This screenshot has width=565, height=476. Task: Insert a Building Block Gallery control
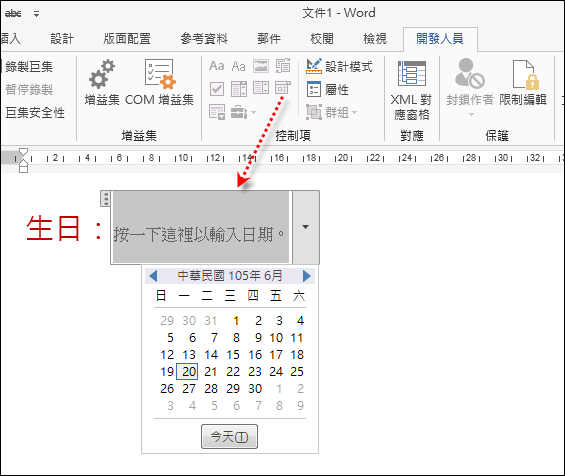[283, 66]
